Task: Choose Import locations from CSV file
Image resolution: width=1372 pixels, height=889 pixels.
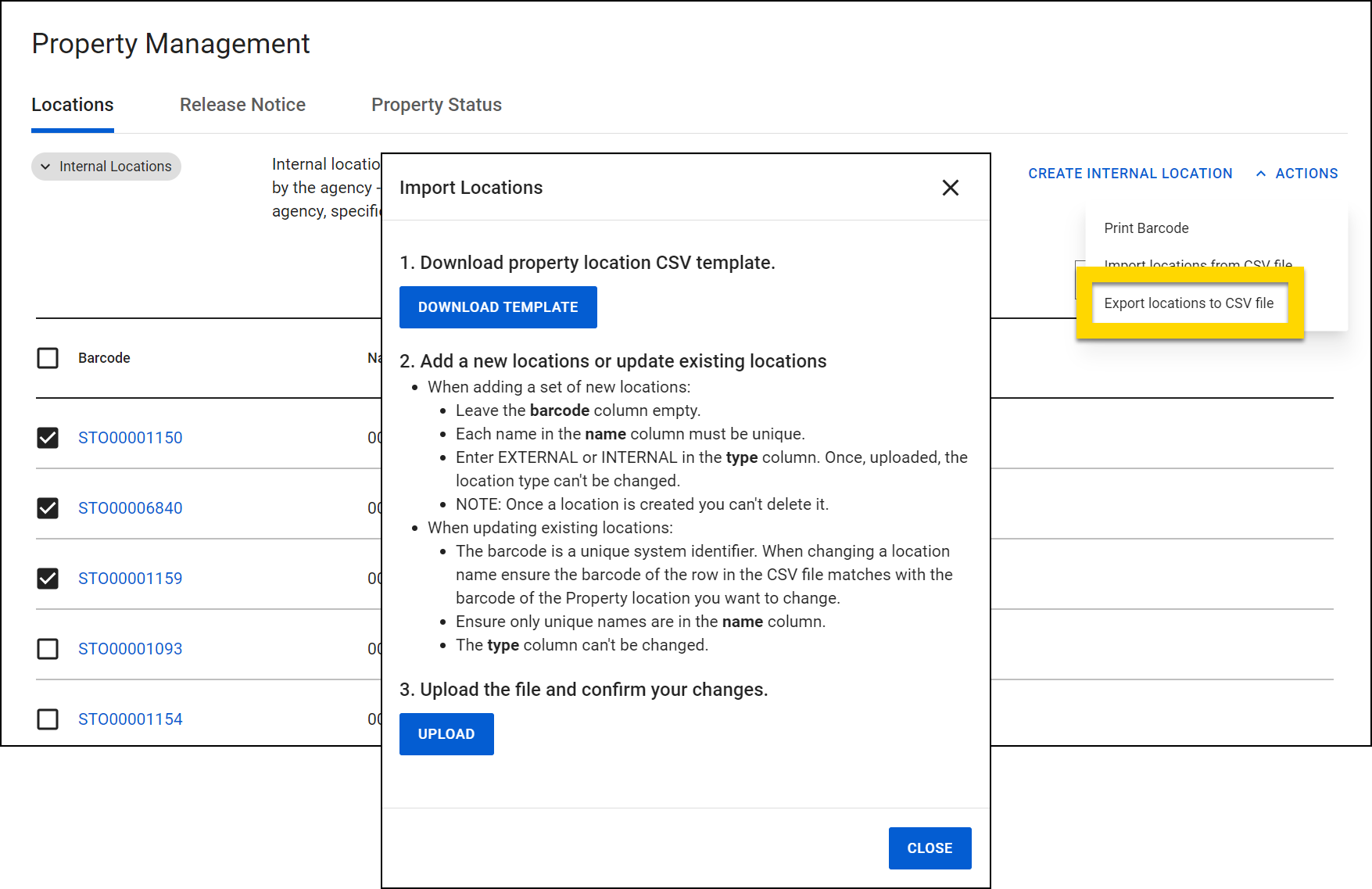Action: point(1198,265)
